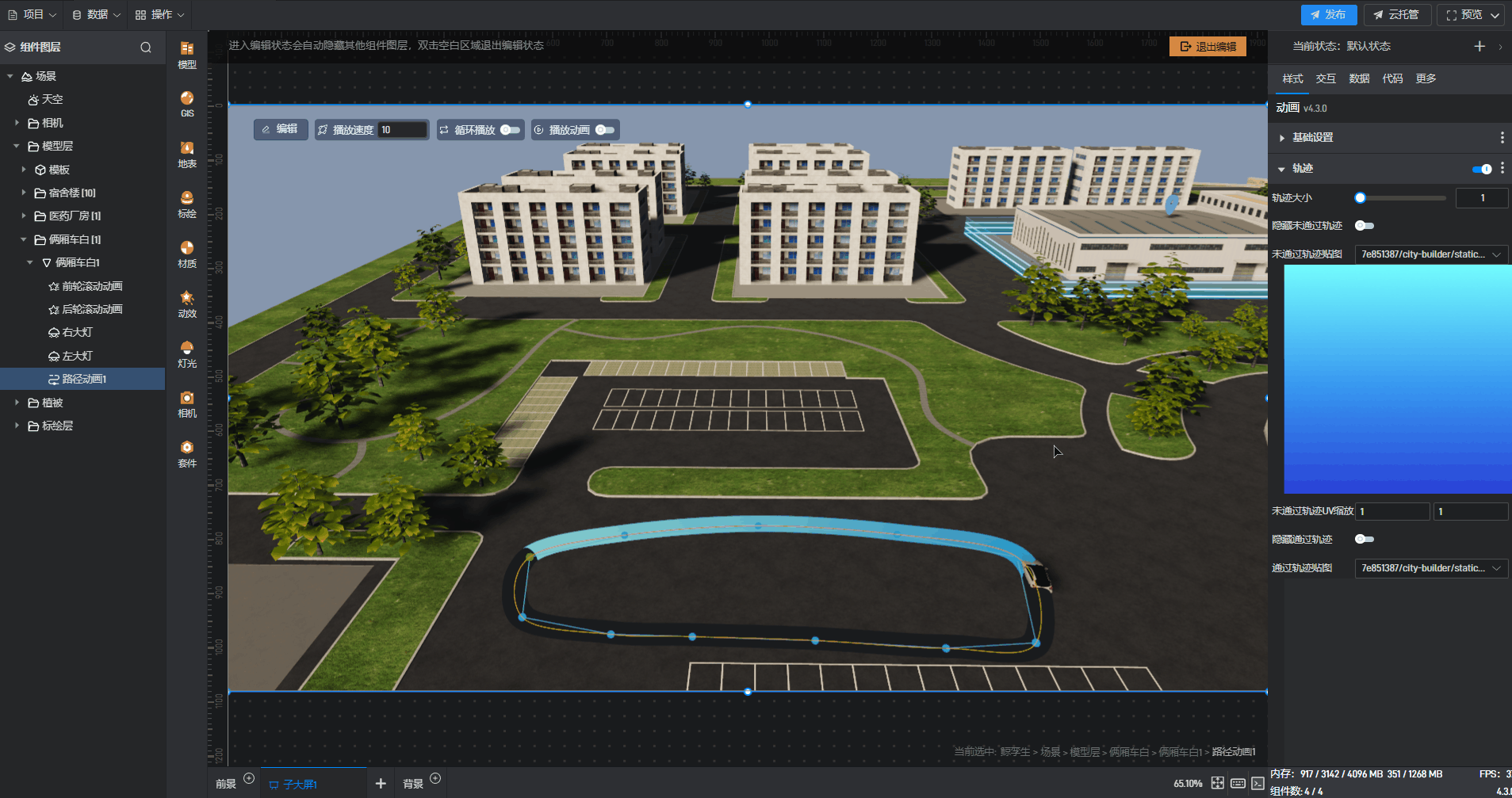Image resolution: width=1512 pixels, height=798 pixels.
Task: Open the 更多 tab
Action: pos(1426,78)
